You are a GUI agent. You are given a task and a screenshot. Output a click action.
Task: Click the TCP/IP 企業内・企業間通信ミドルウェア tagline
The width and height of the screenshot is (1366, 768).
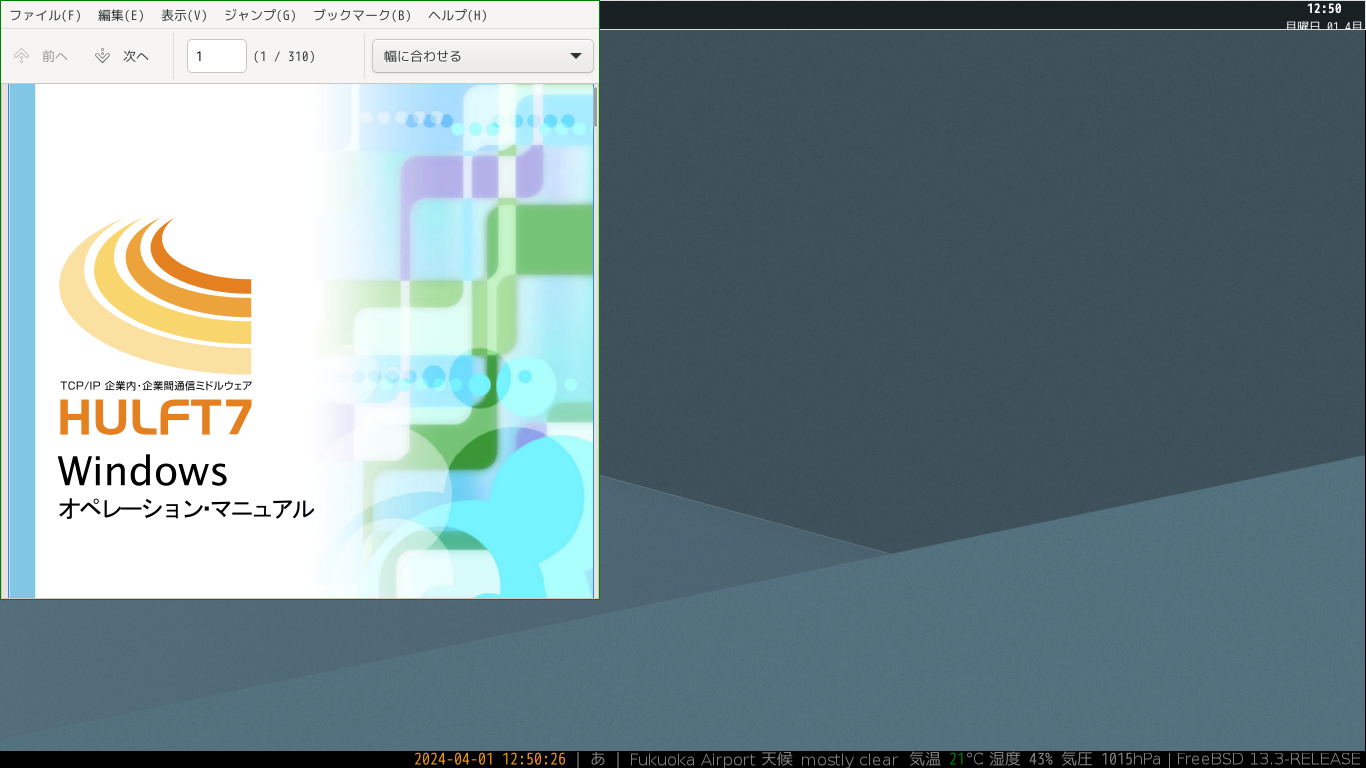tap(156, 385)
